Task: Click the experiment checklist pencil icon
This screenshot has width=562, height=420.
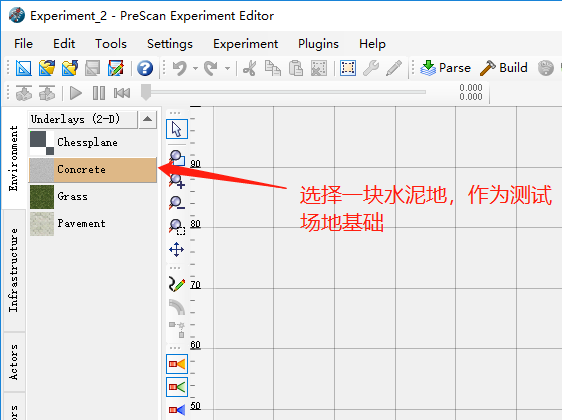Action: point(115,68)
